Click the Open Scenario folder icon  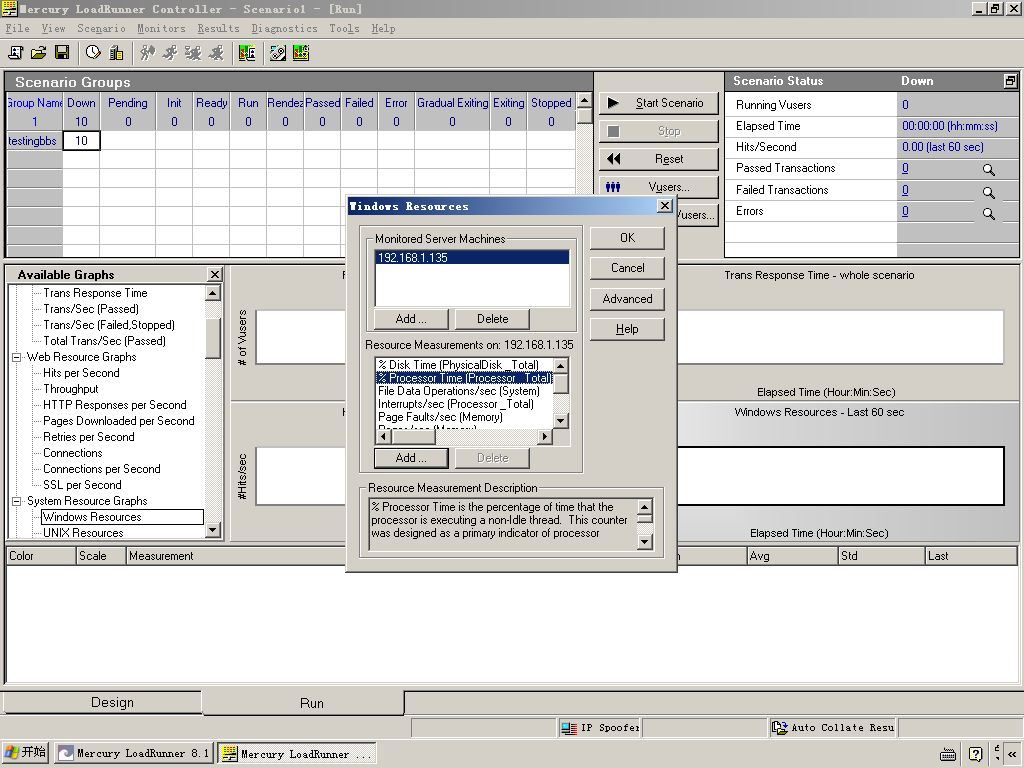tap(39, 53)
